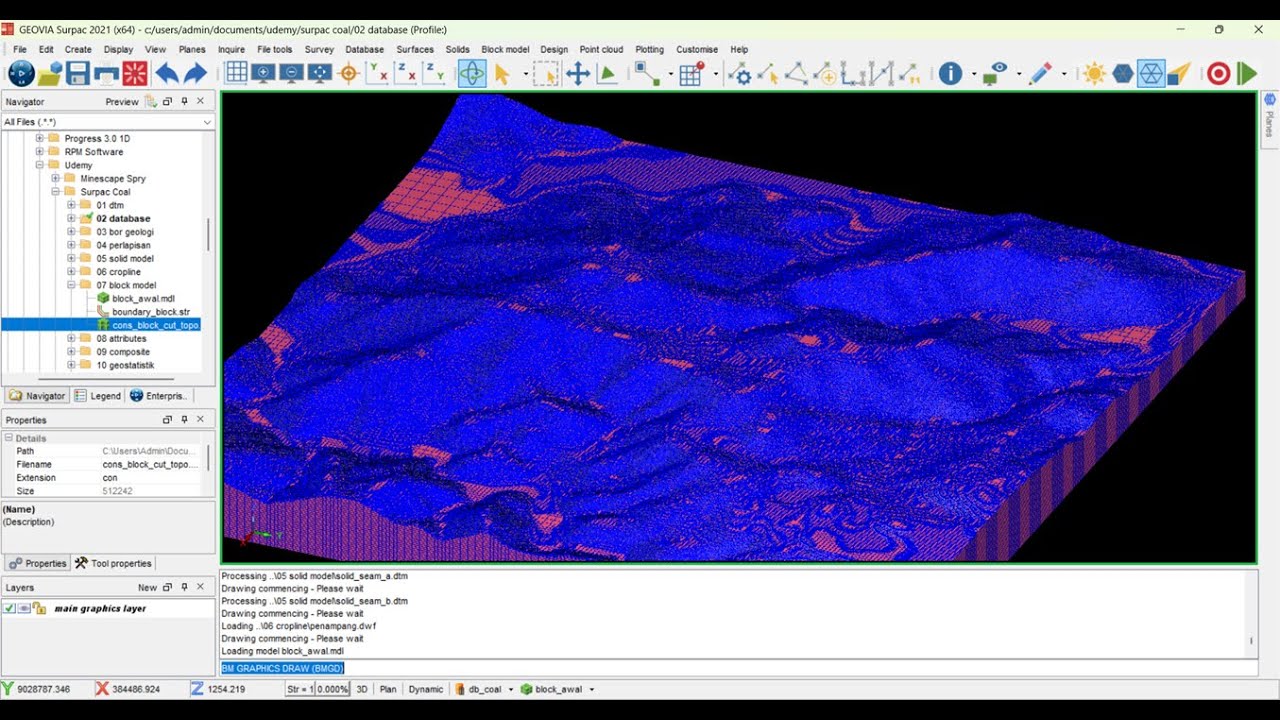The image size is (1280, 720).
Task: Pin the Properties panel
Action: [x=184, y=419]
